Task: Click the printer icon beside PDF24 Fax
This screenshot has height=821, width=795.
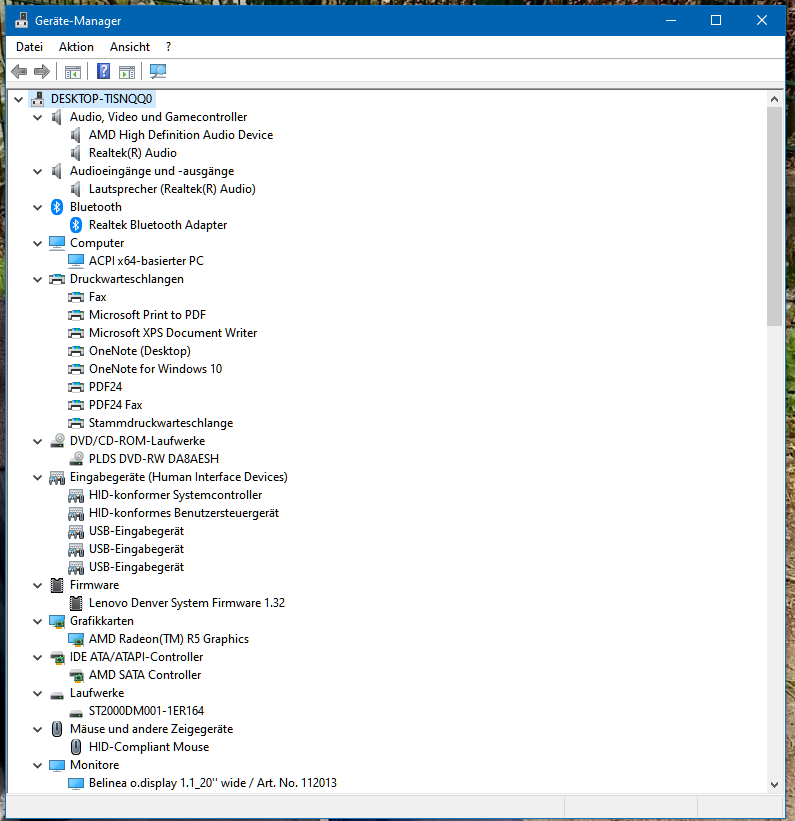Action: 76,405
